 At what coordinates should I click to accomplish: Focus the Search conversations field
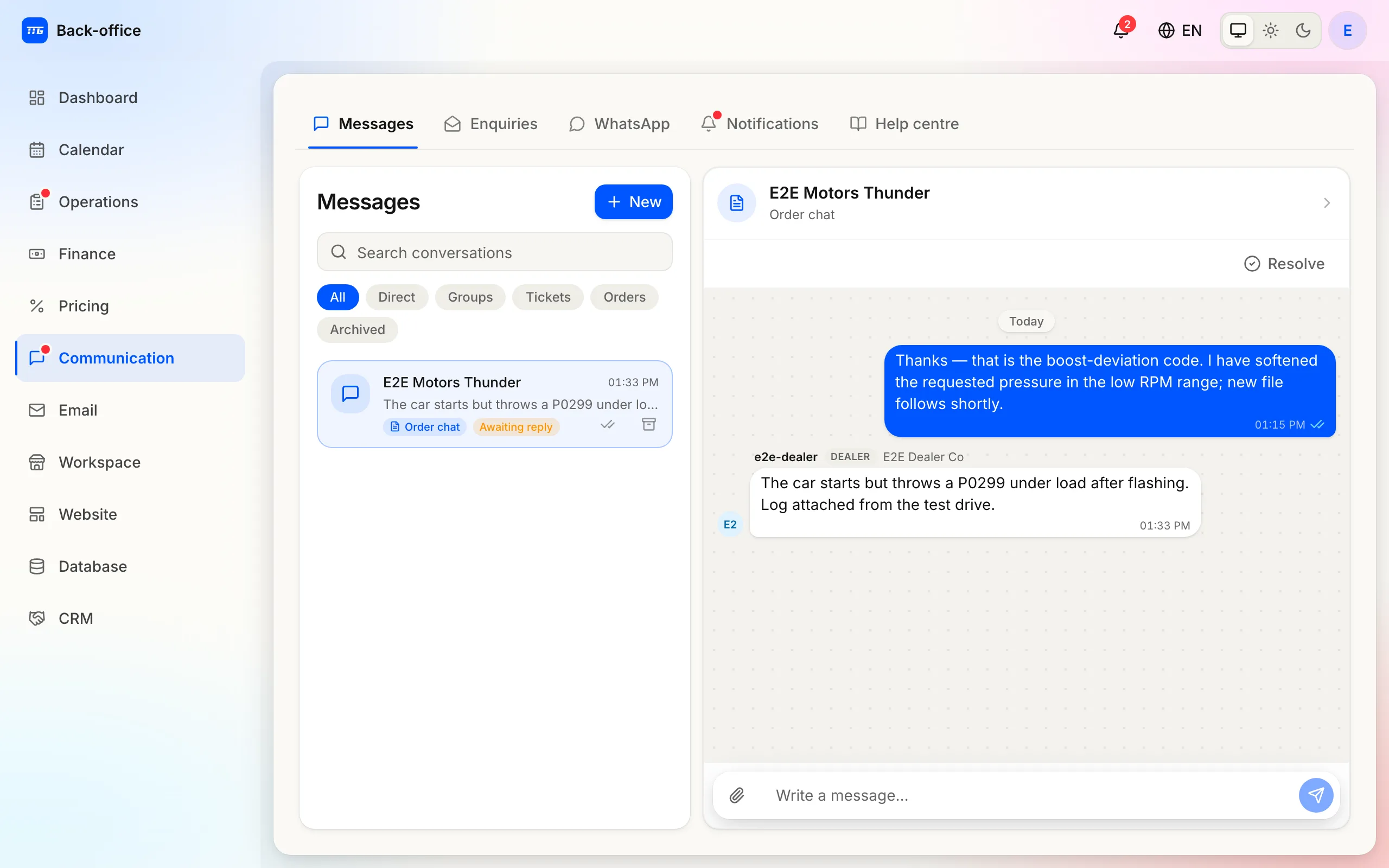(x=494, y=253)
